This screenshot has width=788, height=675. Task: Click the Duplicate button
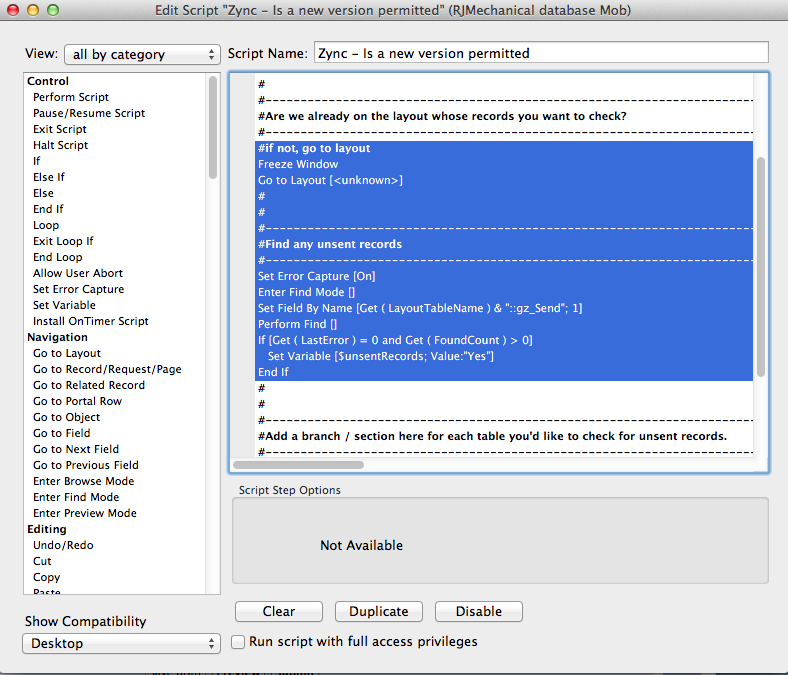379,611
